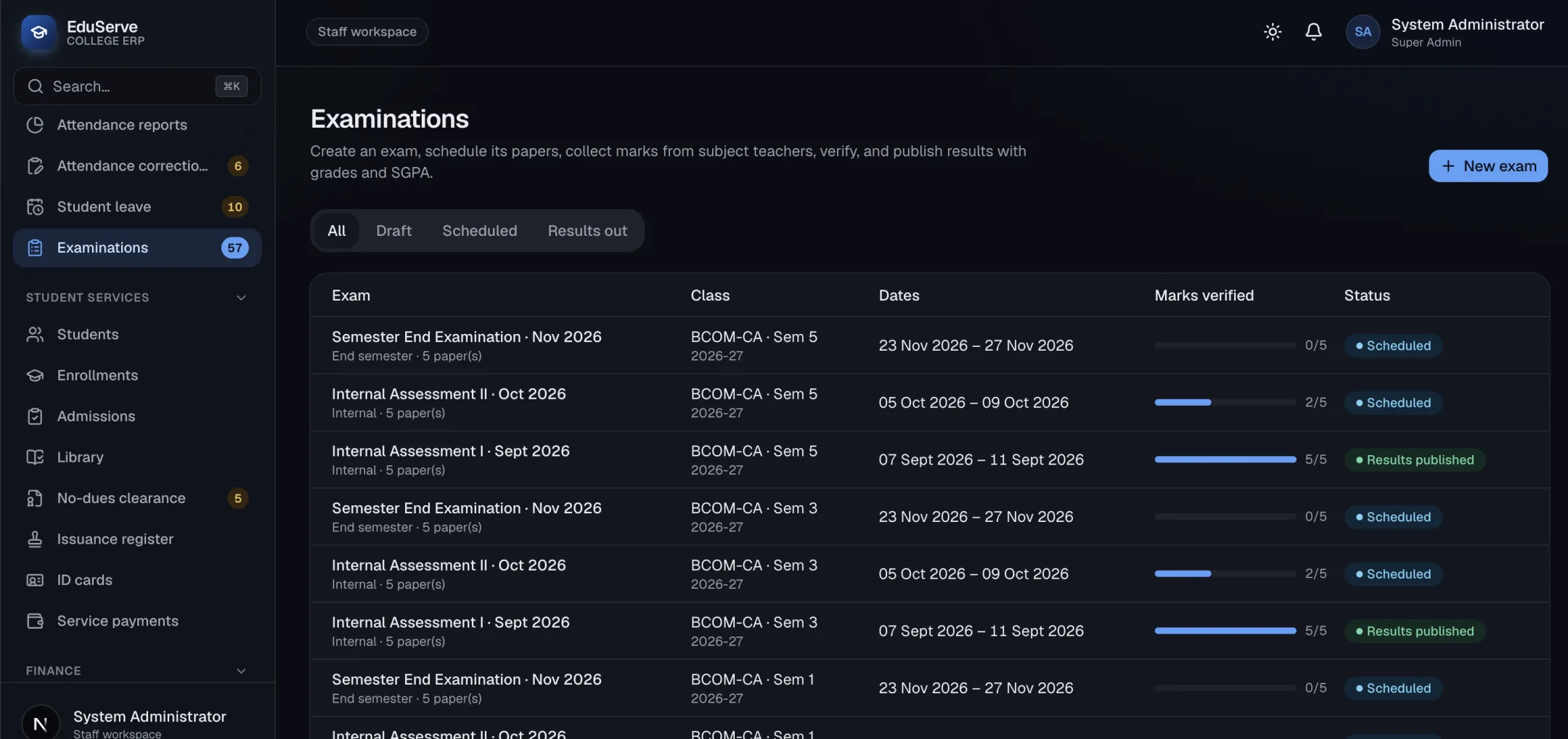The width and height of the screenshot is (1568, 739).
Task: Open Attendance reports from the sidebar icon
Action: click(35, 125)
